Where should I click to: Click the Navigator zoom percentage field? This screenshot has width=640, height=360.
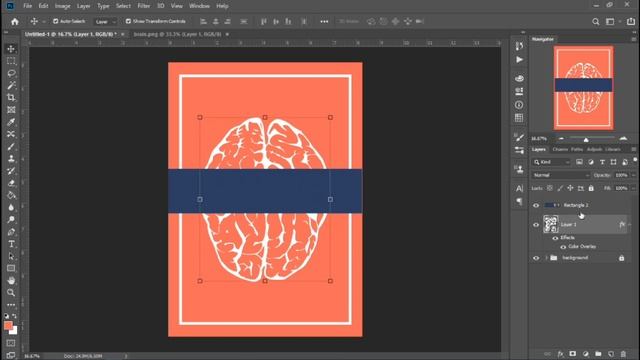click(539, 139)
